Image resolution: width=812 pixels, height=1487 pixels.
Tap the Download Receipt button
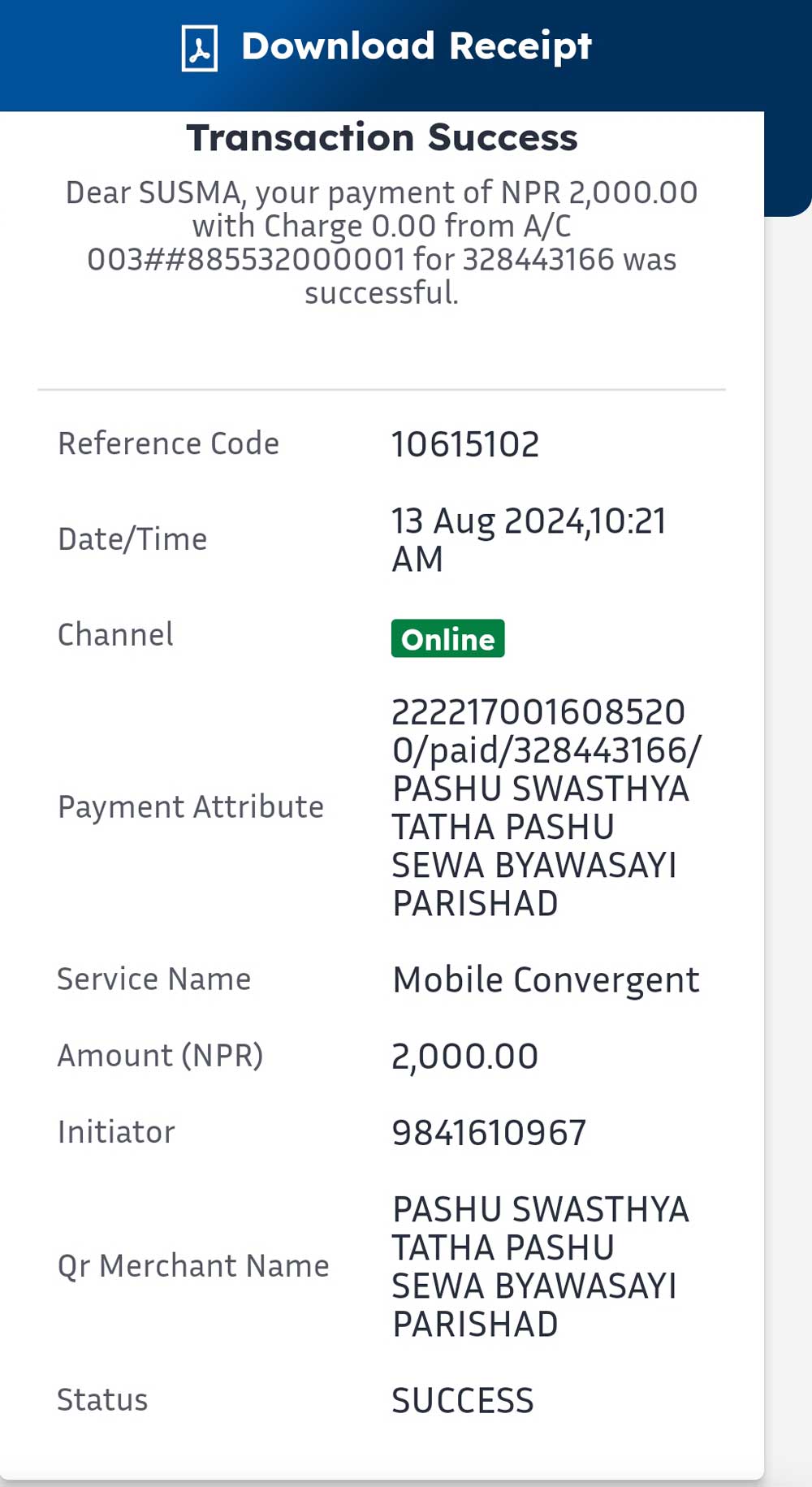coord(387,47)
